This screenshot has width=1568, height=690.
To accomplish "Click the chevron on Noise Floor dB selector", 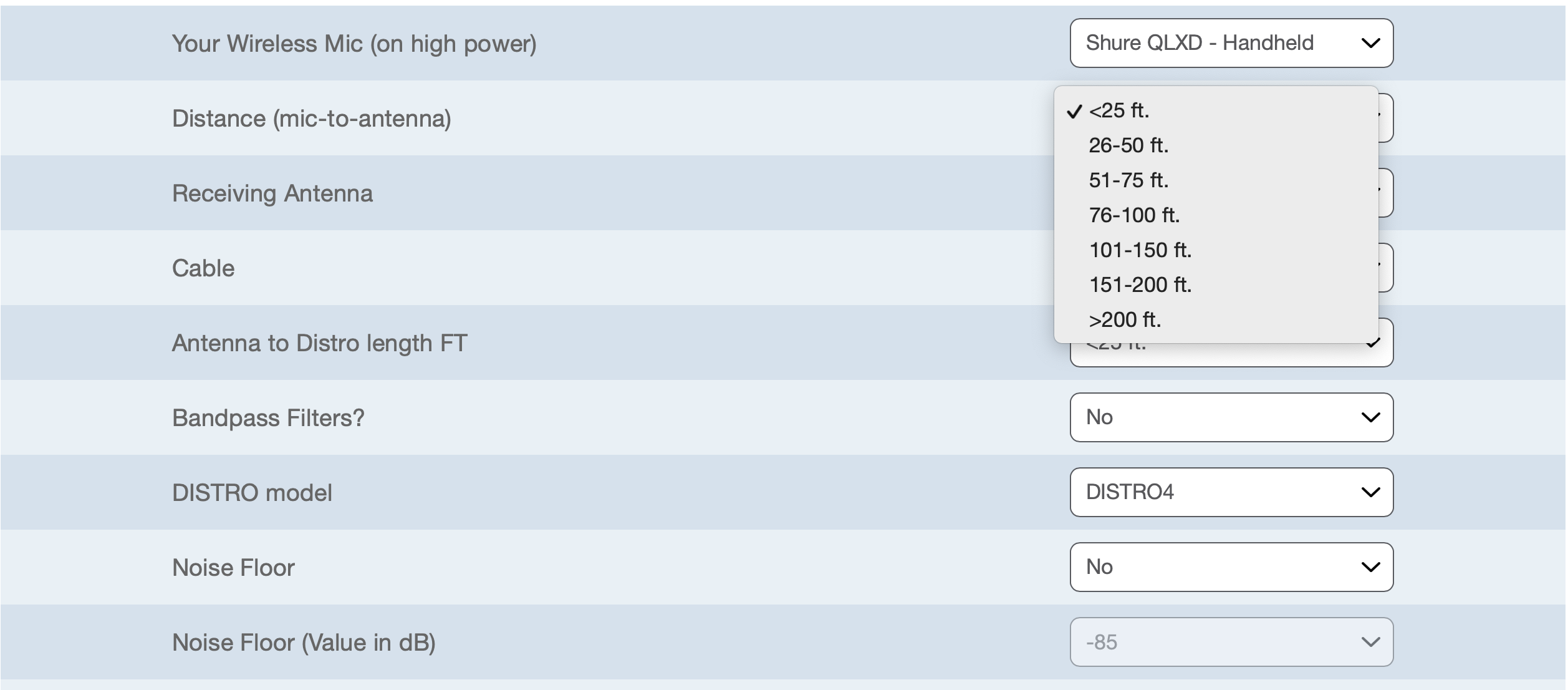I will click(x=1370, y=643).
